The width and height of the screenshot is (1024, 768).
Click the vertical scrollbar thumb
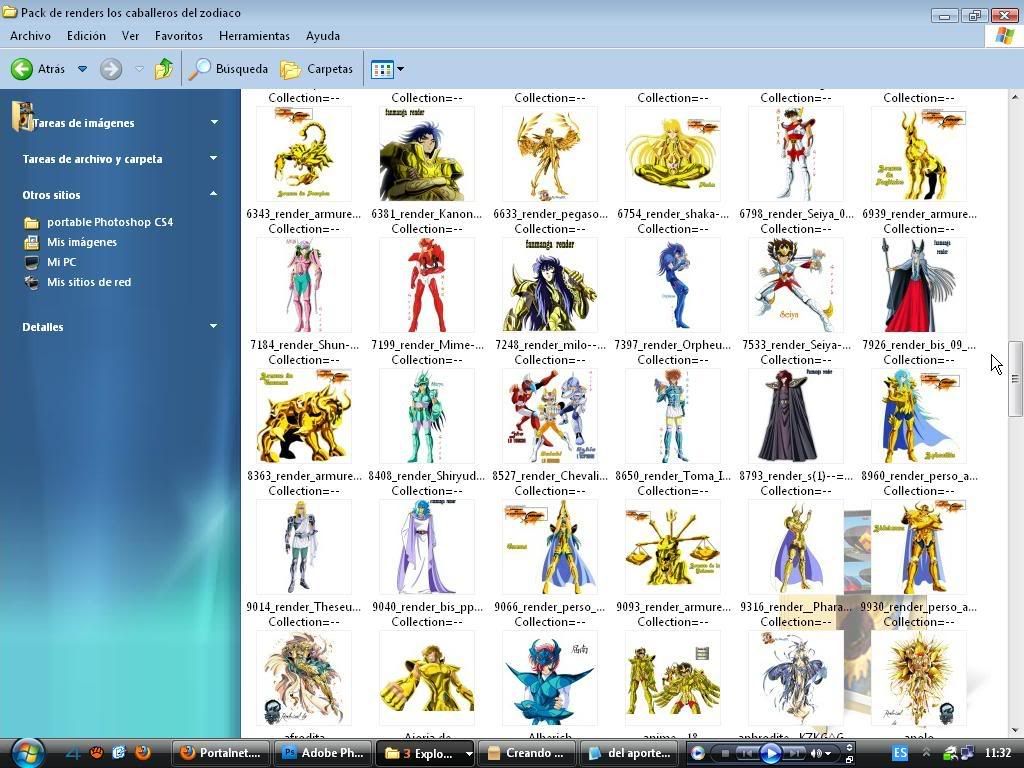1015,378
